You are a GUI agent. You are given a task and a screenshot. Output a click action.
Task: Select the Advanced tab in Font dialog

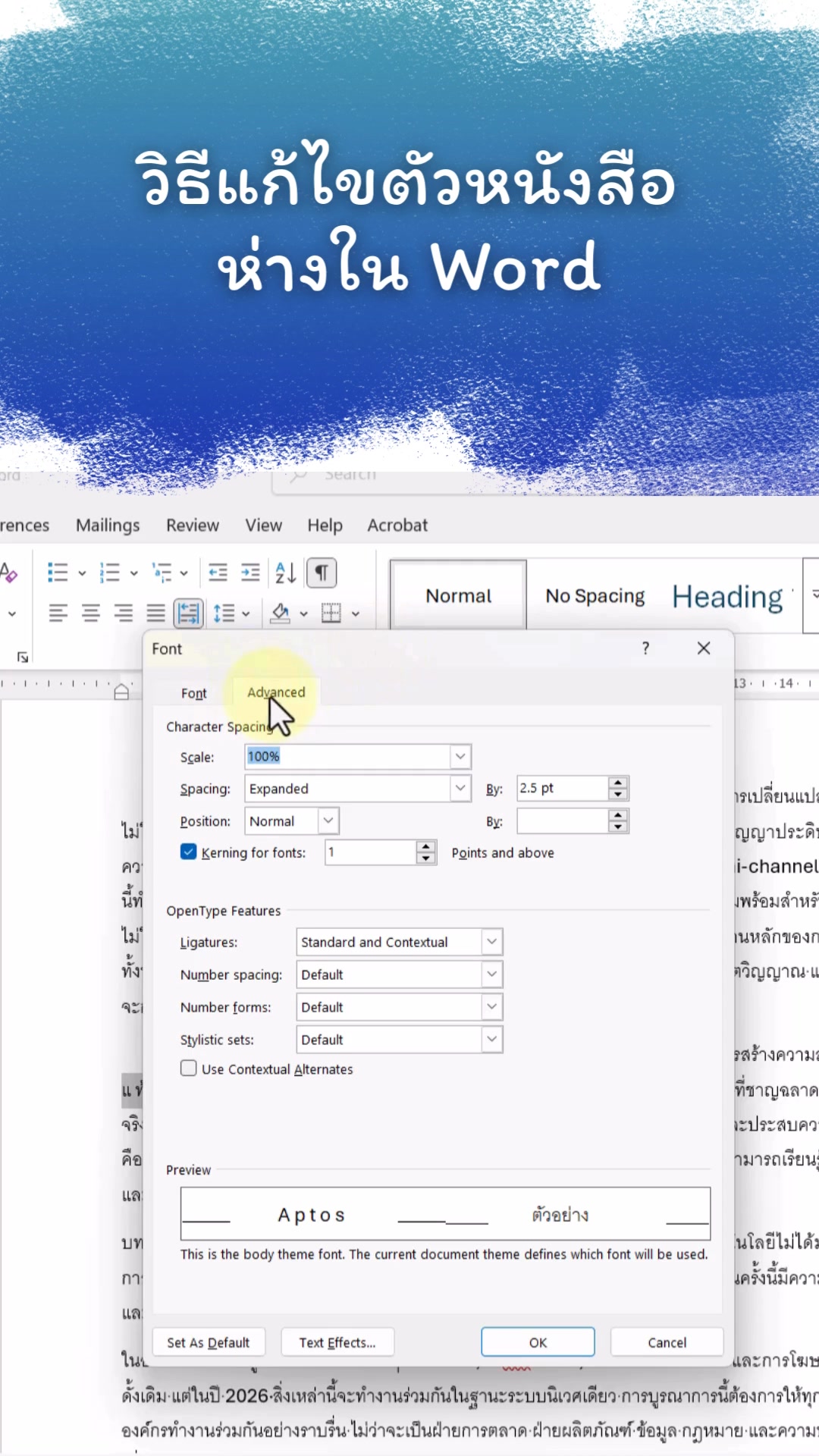(x=276, y=692)
